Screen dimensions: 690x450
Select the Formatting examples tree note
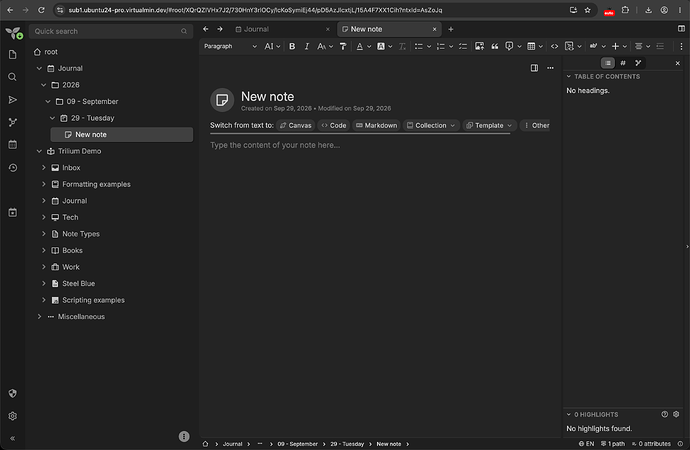(x=96, y=184)
